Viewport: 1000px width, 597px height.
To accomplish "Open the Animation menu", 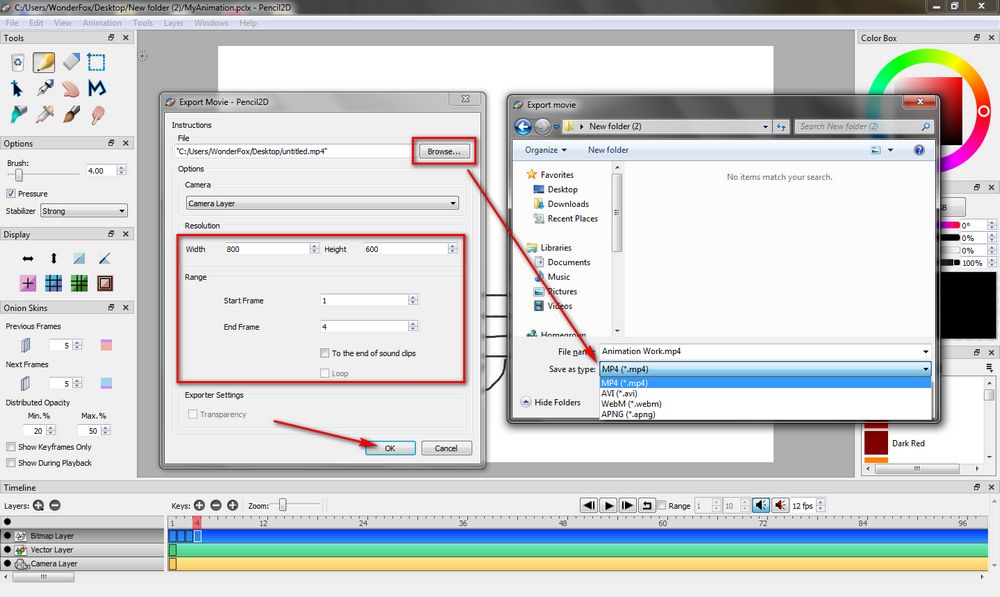I will click(x=102, y=22).
